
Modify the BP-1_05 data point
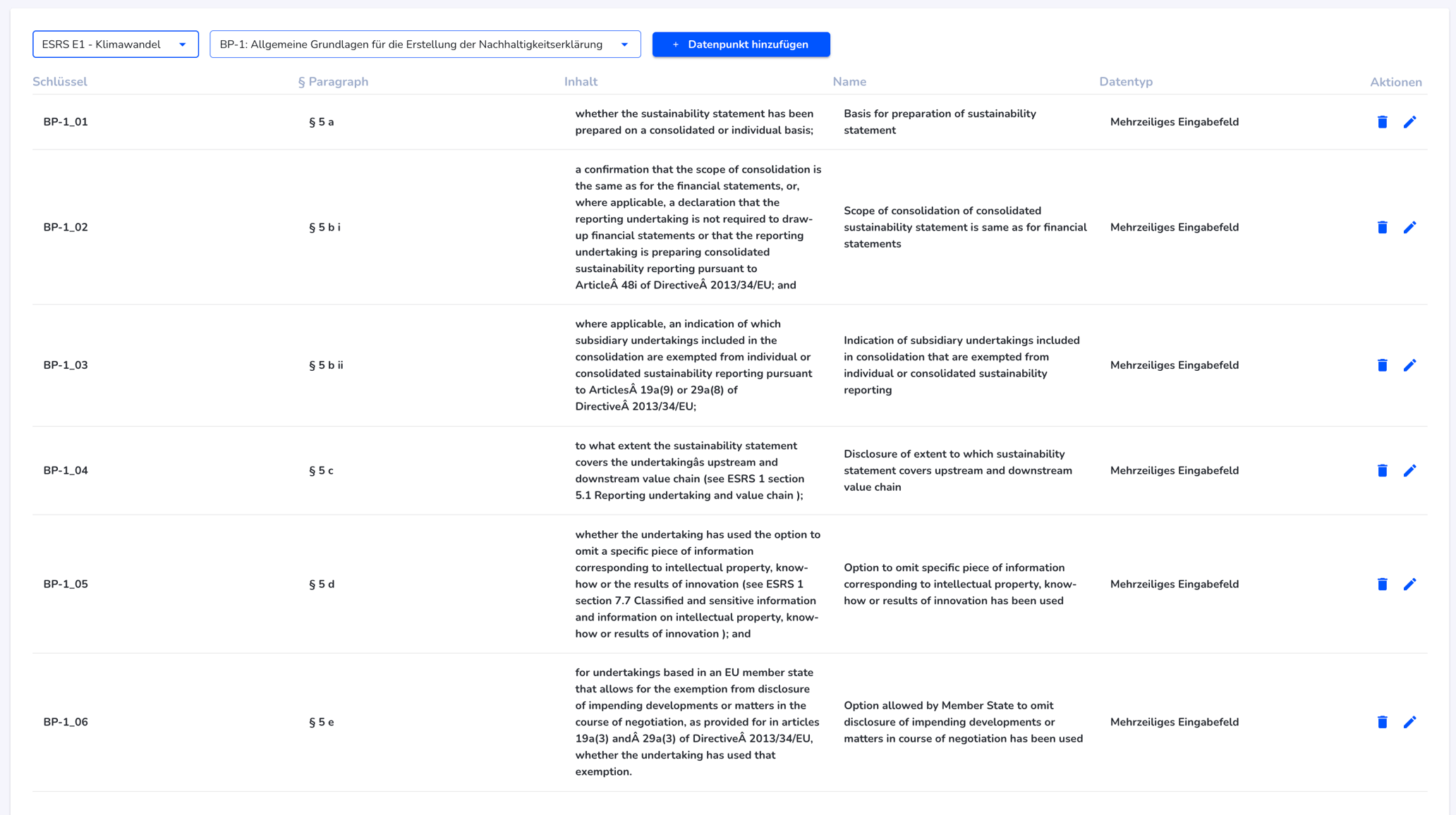[x=1409, y=584]
